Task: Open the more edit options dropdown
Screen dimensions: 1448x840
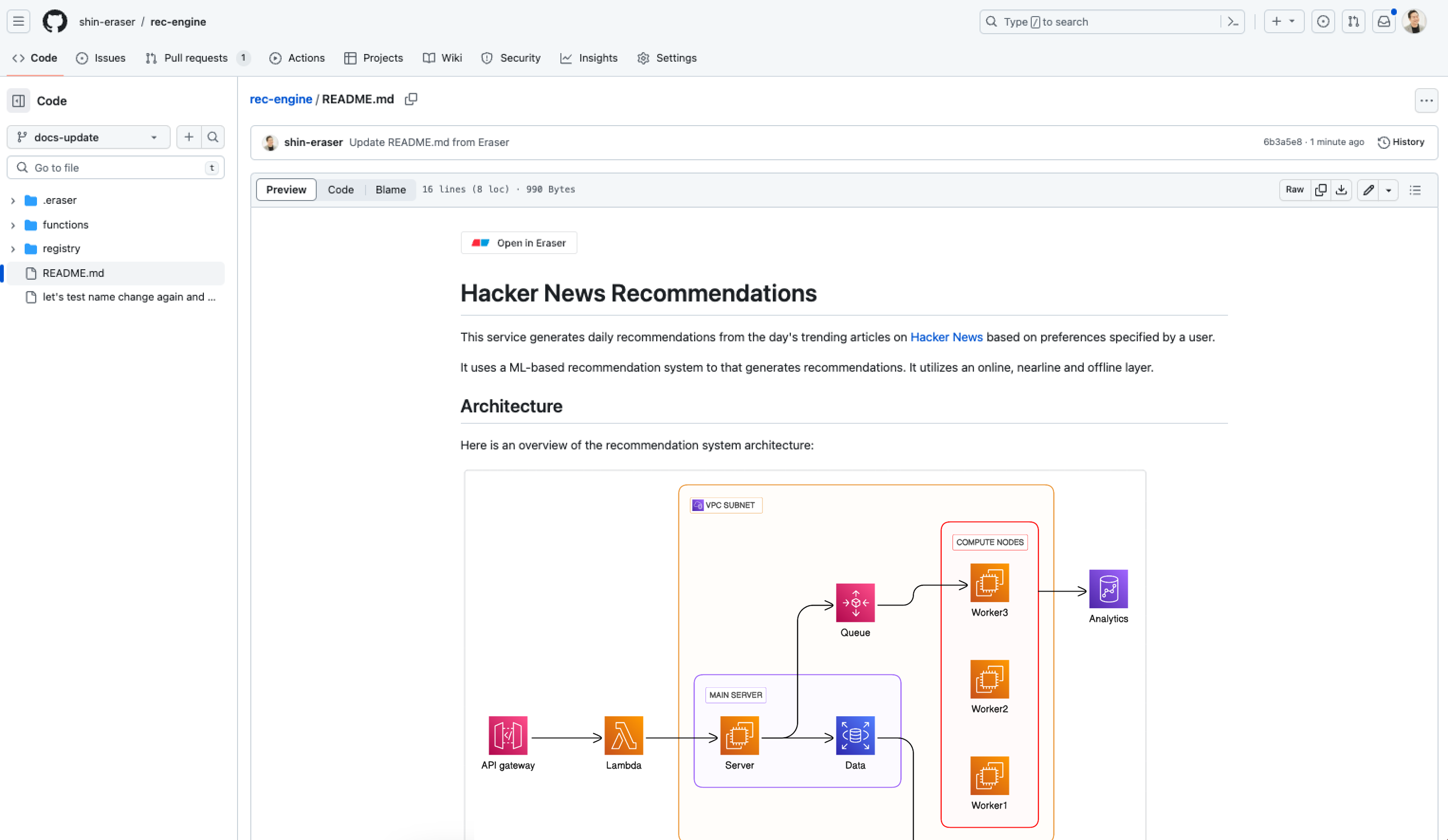Action: [x=1388, y=190]
